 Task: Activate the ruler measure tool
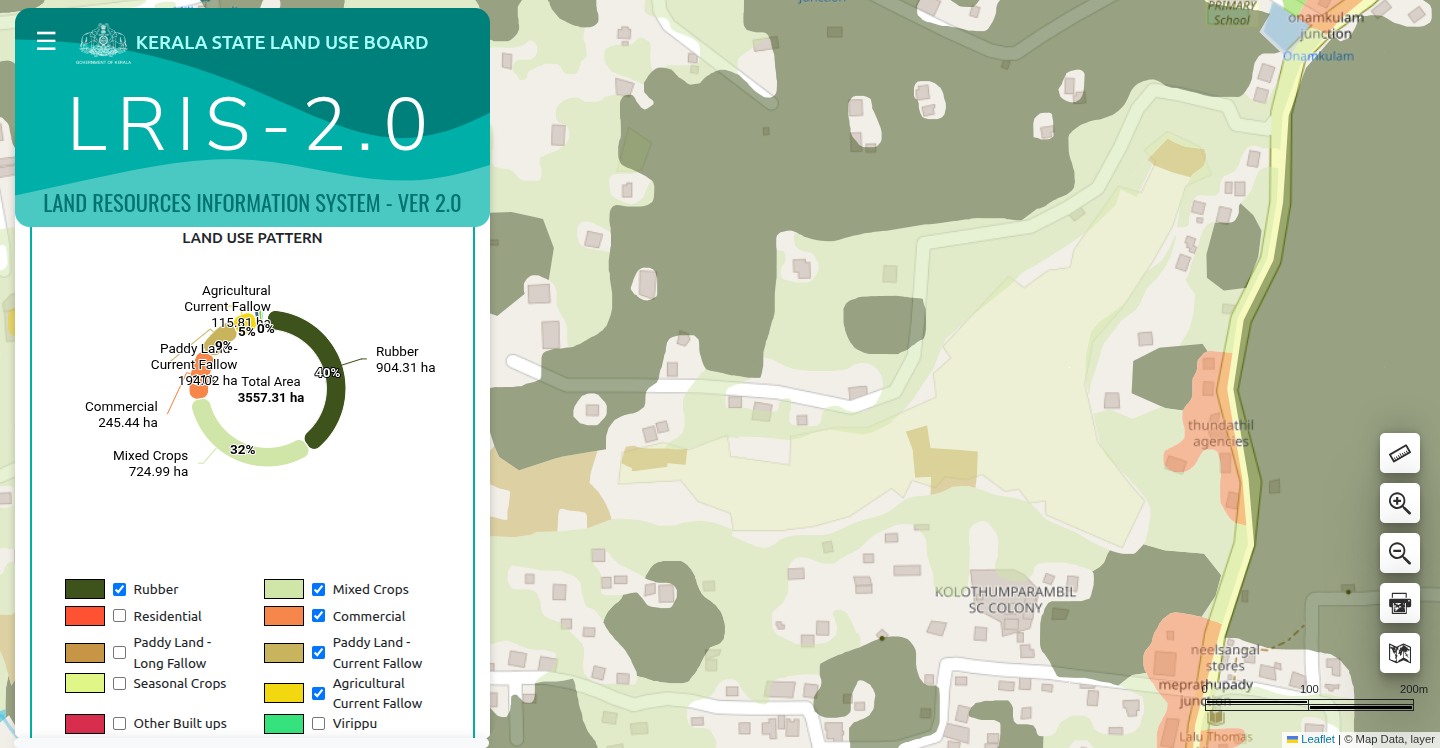[1399, 453]
